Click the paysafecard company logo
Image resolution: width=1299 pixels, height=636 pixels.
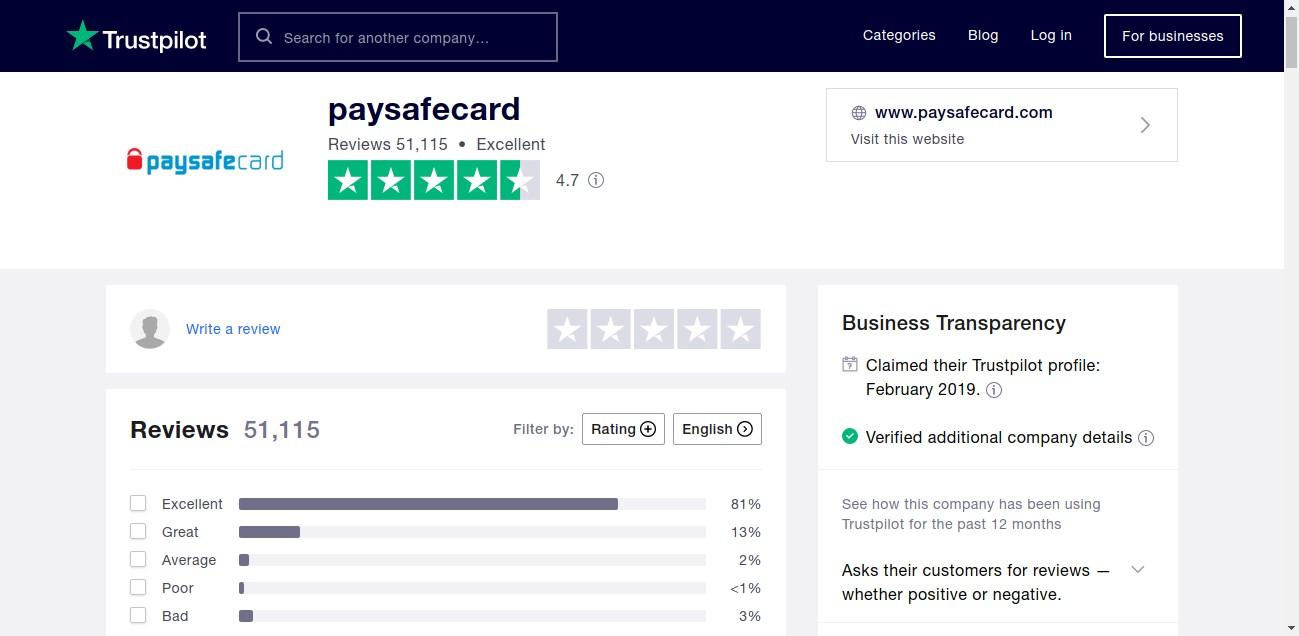[x=205, y=160]
